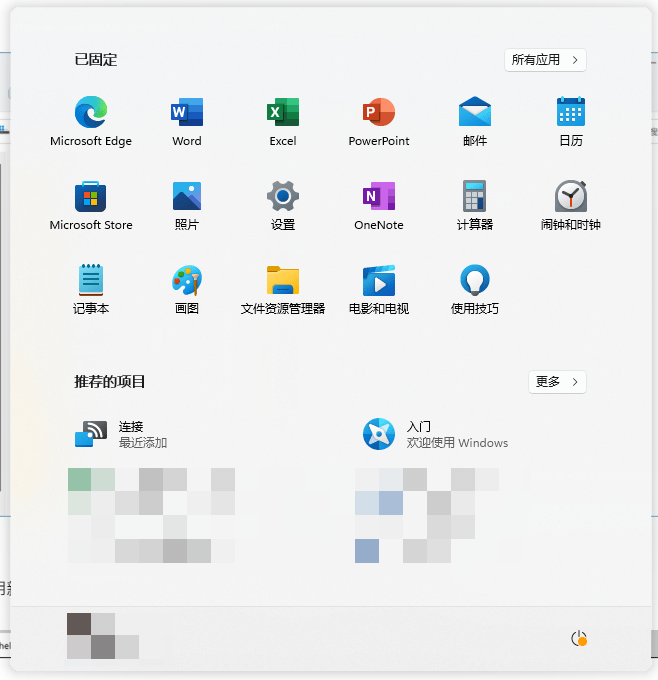Open the 计算器 (Calculator) app
658x680 pixels.
[475, 196]
